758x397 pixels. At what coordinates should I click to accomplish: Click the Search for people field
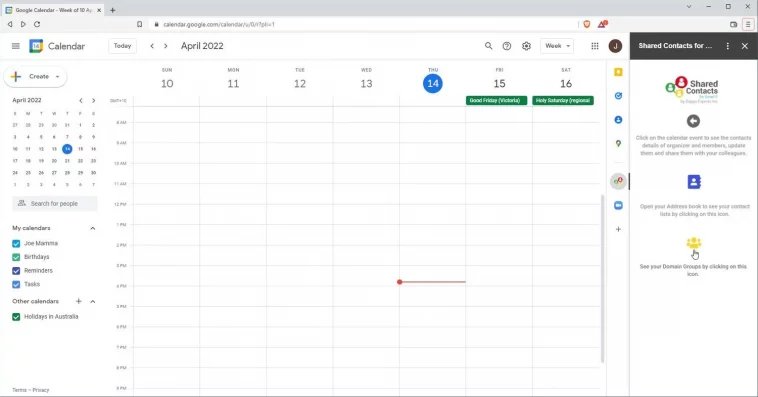[55, 204]
